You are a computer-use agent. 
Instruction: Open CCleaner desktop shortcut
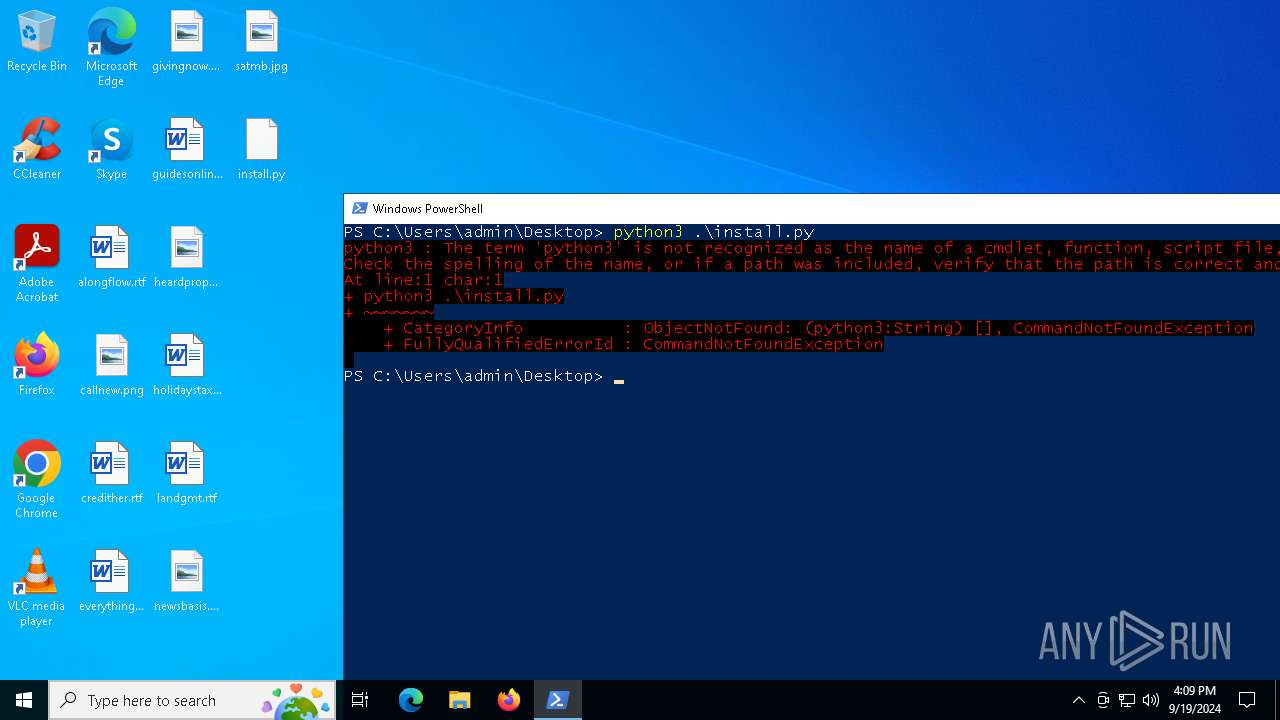tap(37, 150)
